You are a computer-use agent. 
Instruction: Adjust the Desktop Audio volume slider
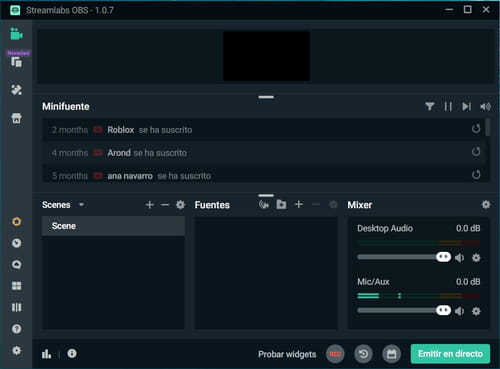404,257
